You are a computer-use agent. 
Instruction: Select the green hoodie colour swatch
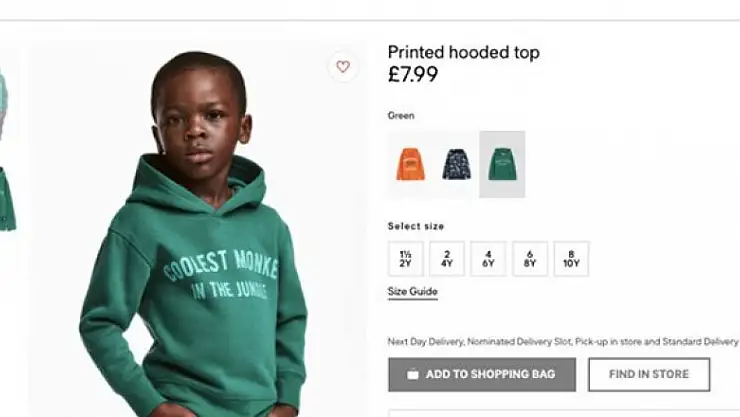pyautogui.click(x=502, y=164)
